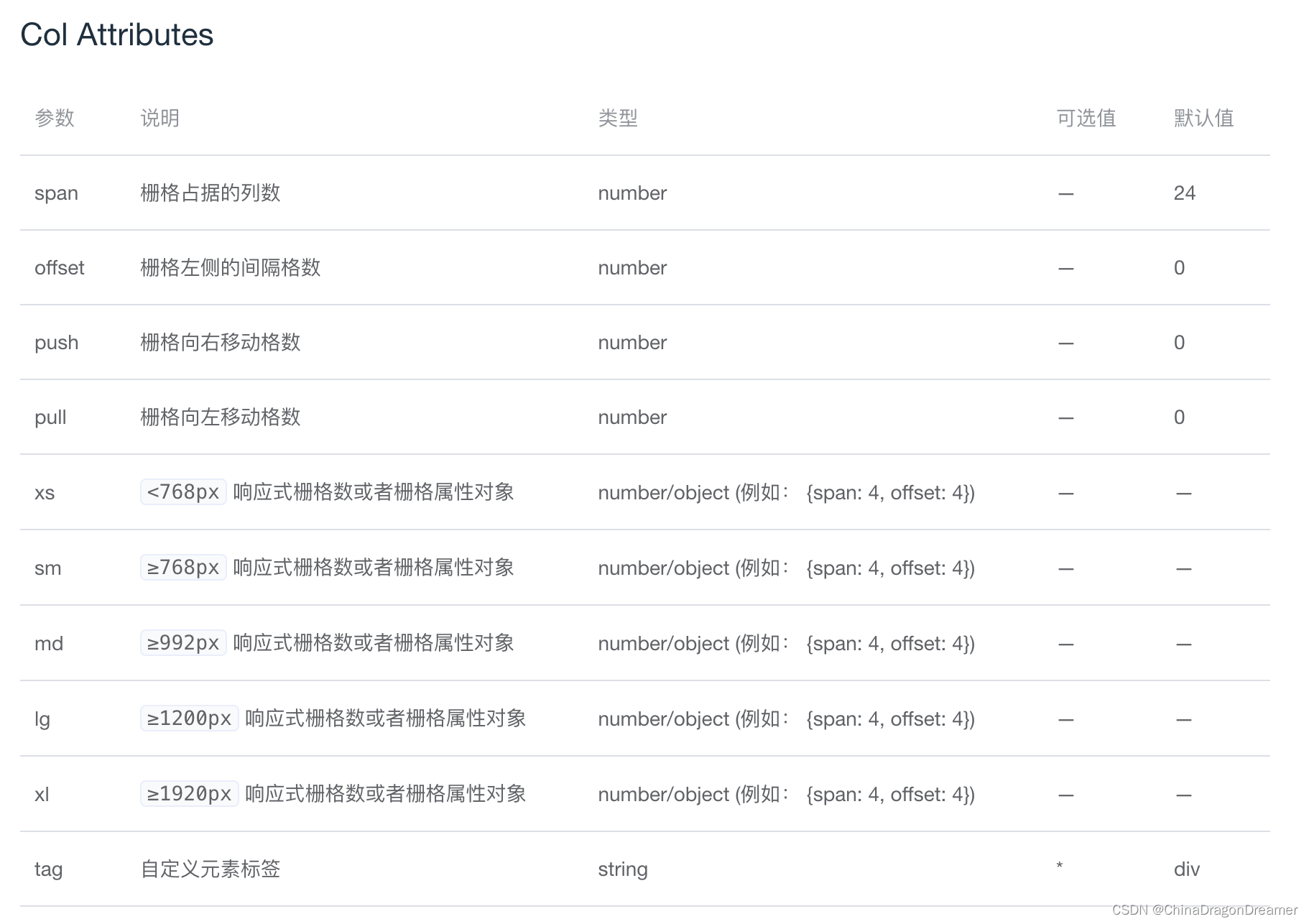Click the 参数 column header
The height and width of the screenshot is (924, 1309).
coord(55,118)
